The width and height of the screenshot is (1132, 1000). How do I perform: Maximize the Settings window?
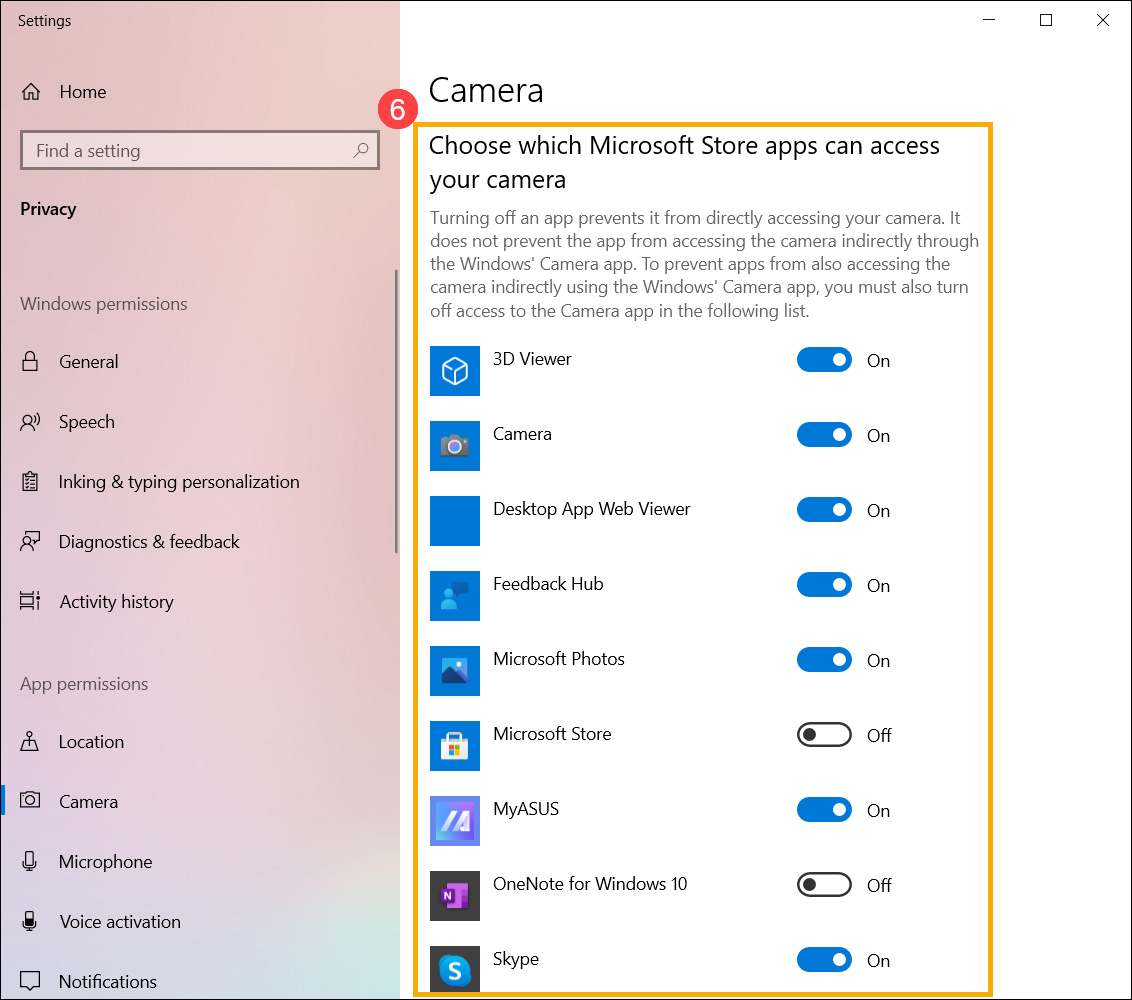point(1045,20)
